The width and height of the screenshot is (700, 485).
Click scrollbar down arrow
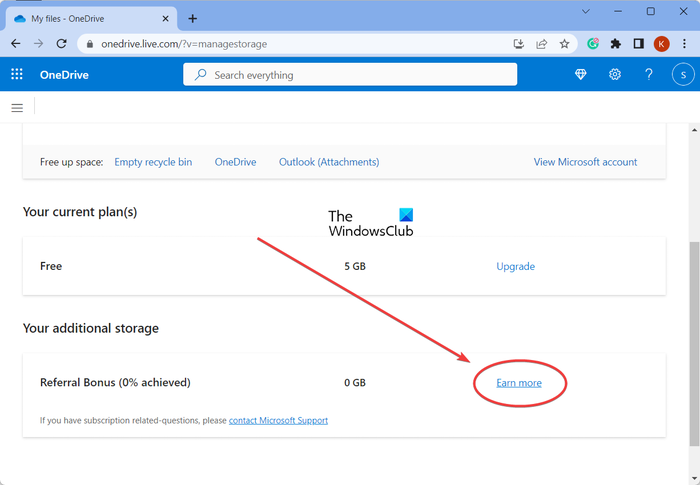click(x=694, y=479)
